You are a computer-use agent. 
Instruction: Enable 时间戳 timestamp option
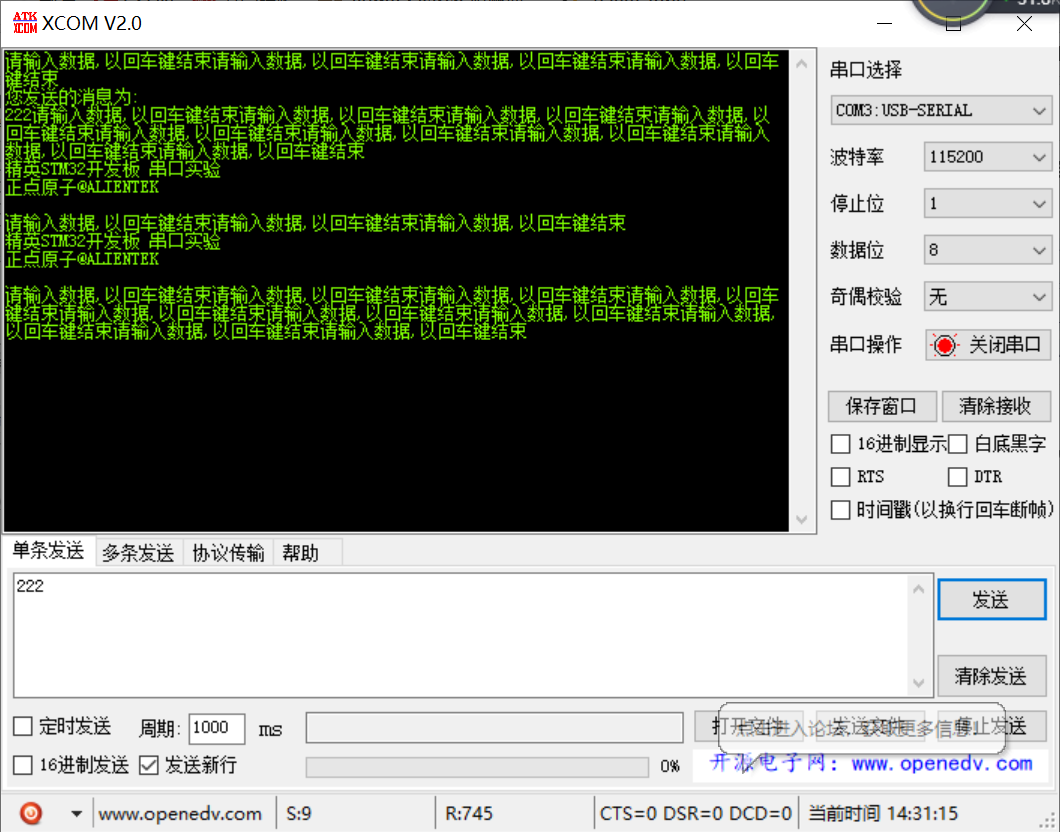pos(840,510)
